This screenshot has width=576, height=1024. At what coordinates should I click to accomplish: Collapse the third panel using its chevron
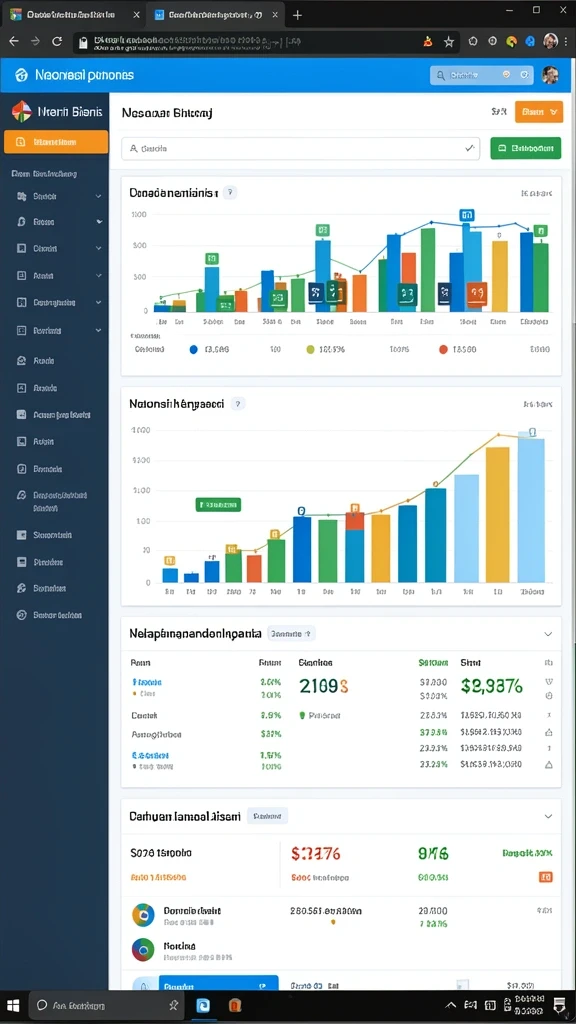(x=548, y=633)
